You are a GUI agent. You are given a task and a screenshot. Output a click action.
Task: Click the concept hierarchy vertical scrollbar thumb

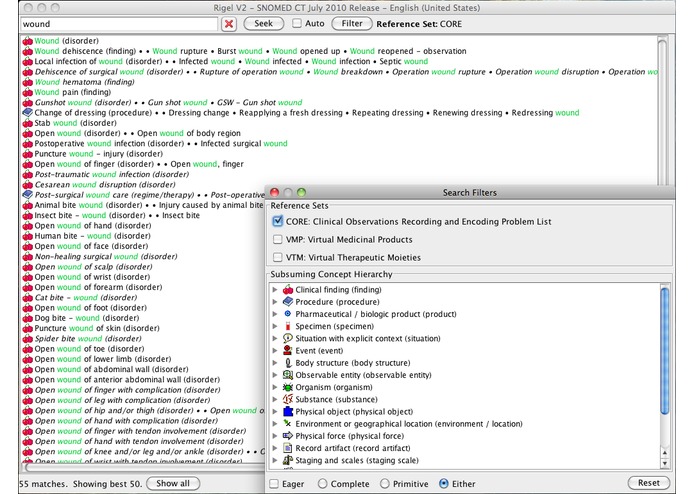click(x=664, y=350)
